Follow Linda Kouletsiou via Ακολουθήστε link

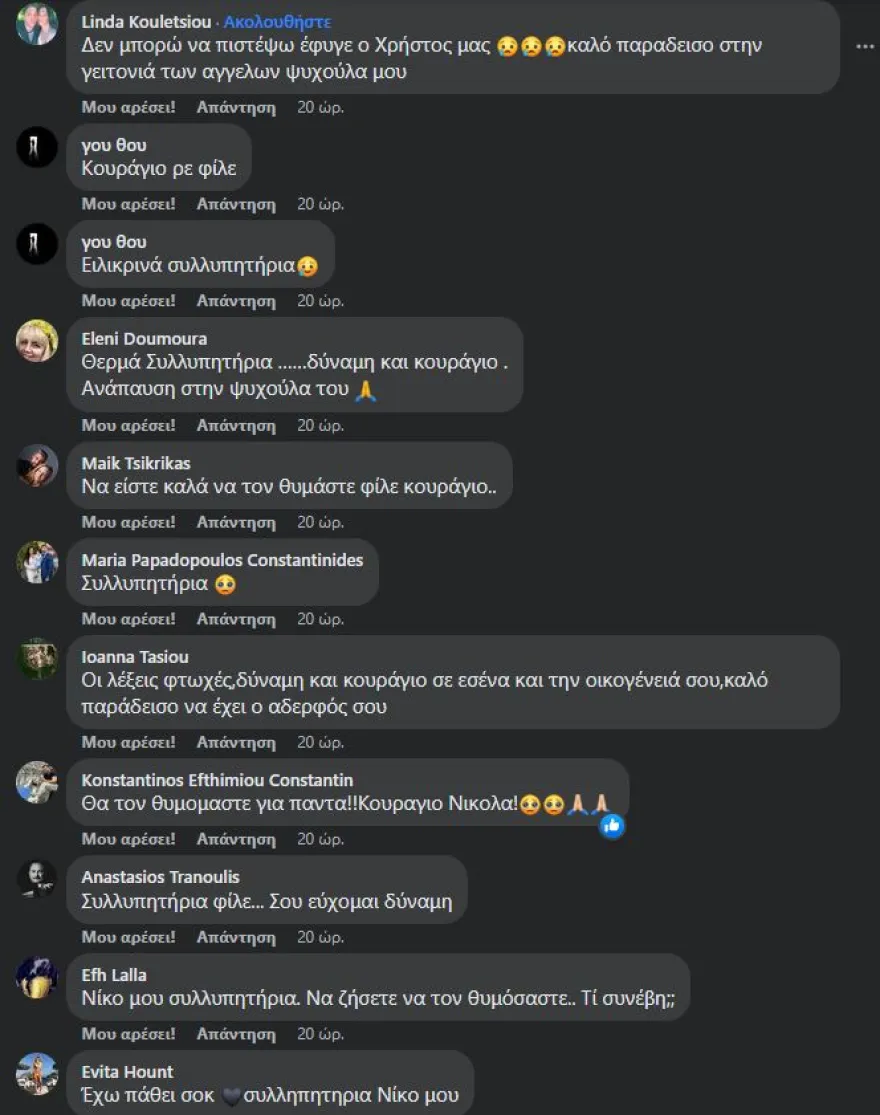tap(277, 22)
